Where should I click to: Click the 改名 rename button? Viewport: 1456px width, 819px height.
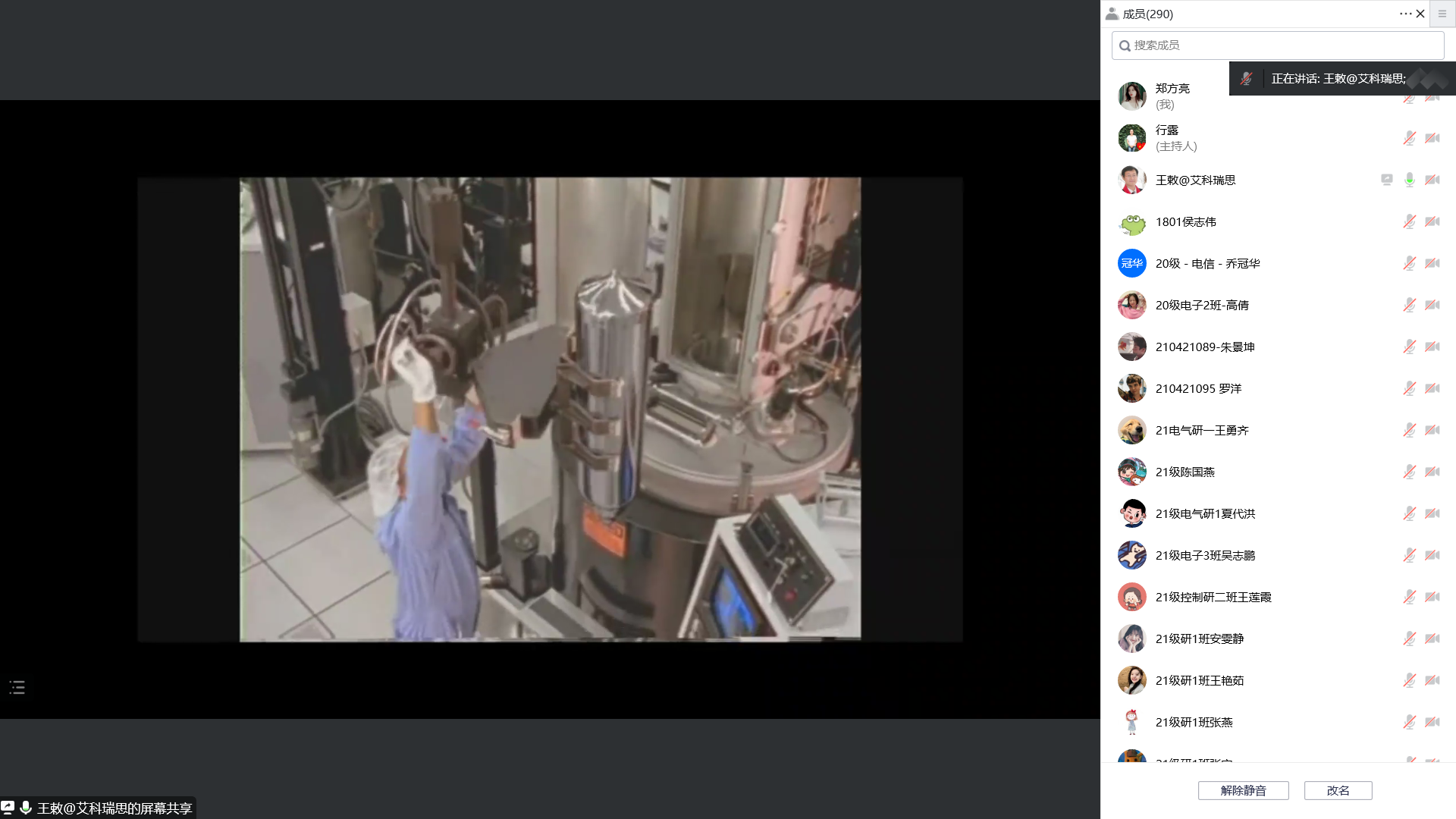(x=1338, y=790)
